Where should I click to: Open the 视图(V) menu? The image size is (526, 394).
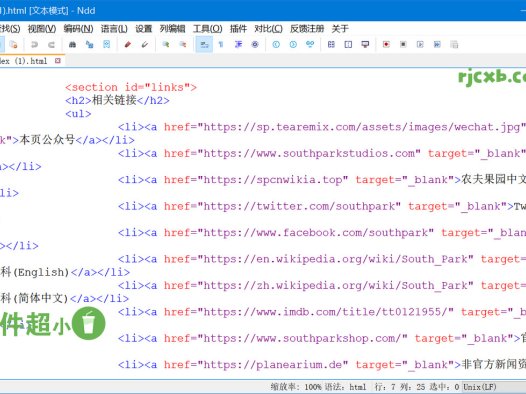coord(42,29)
